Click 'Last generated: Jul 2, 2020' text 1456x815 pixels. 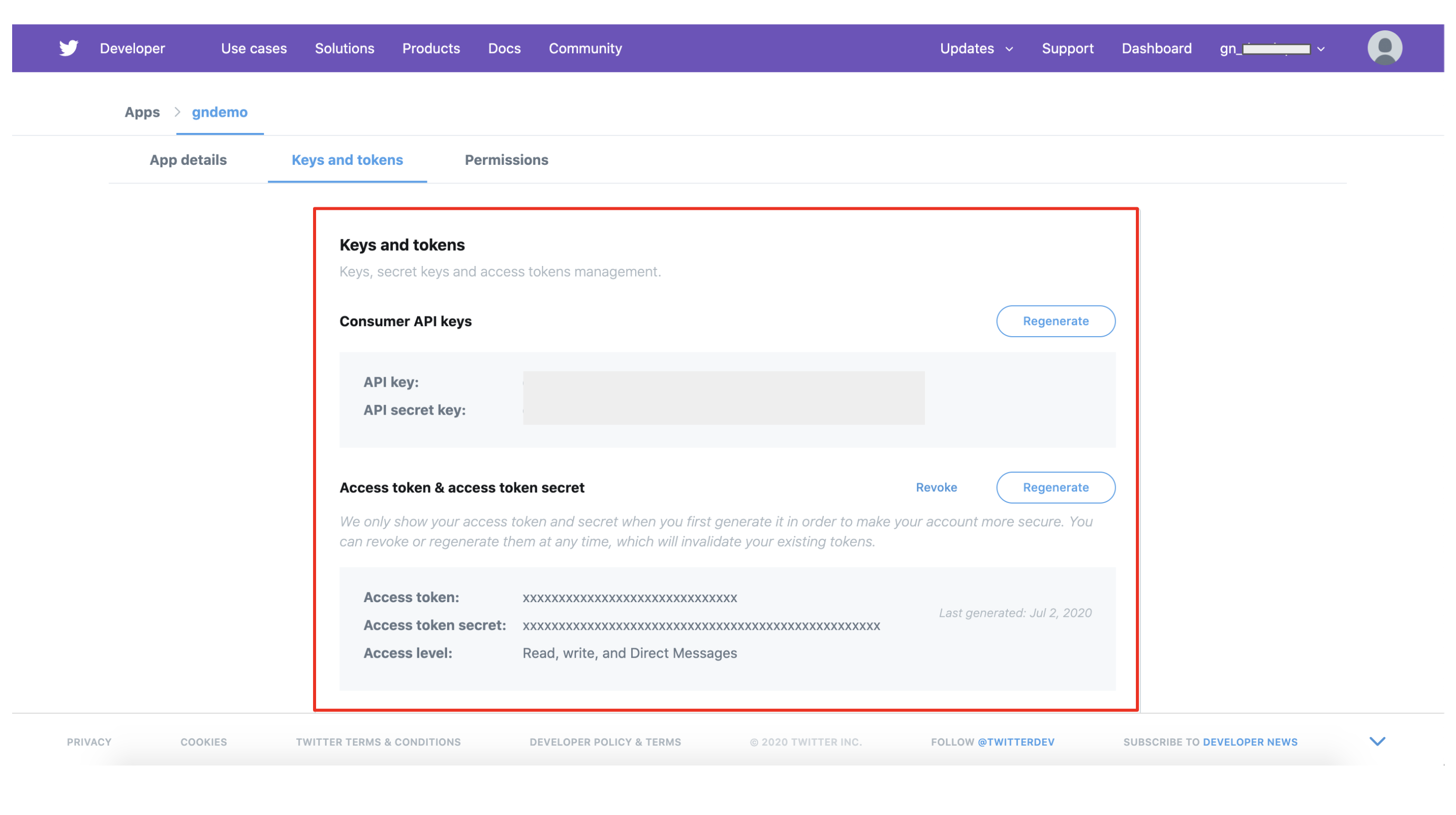[x=1015, y=613]
